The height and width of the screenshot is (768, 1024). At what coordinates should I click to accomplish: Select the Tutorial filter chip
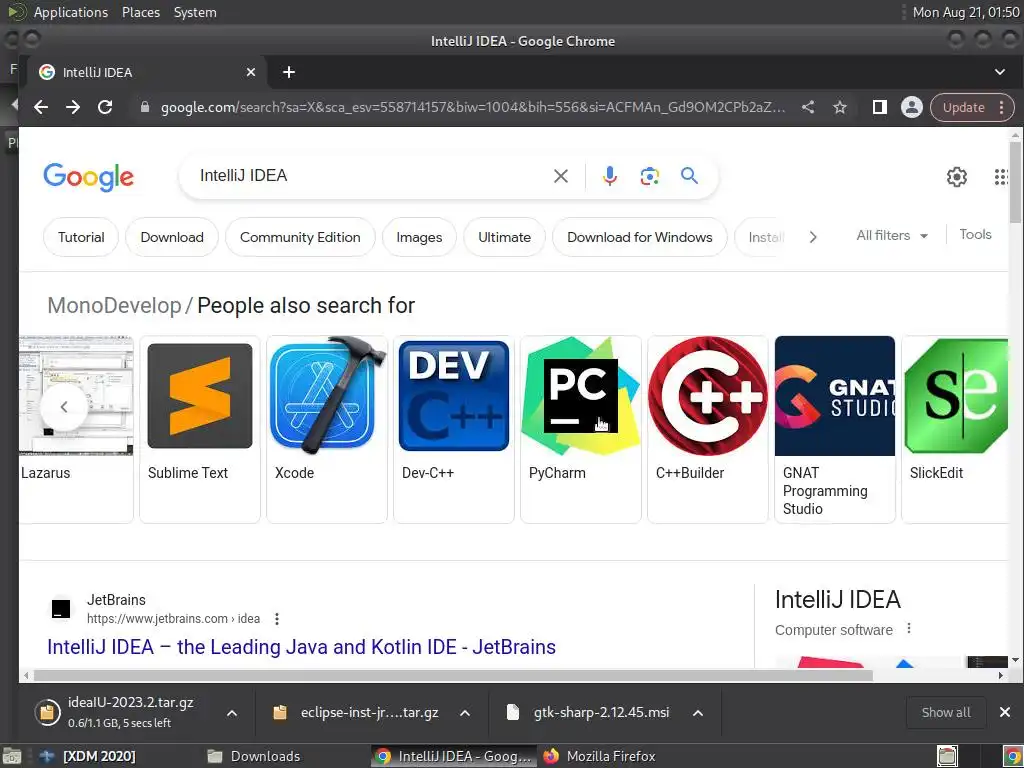81,237
